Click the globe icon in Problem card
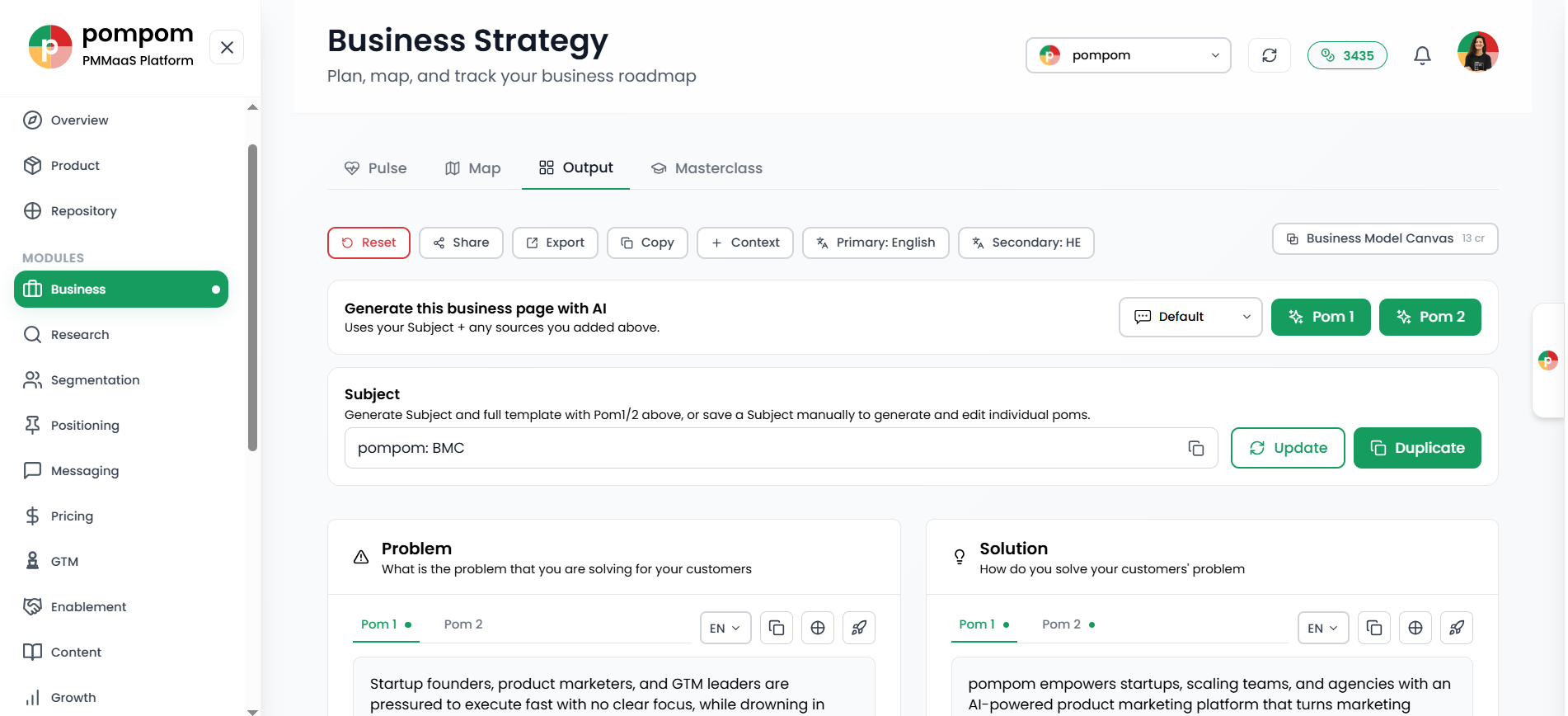 coord(818,628)
